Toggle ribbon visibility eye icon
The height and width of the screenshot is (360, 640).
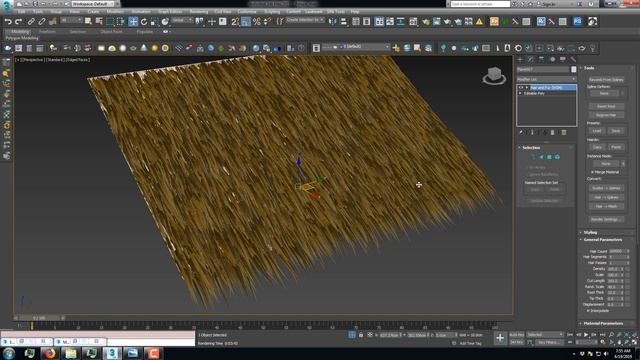pyautogui.click(x=166, y=31)
